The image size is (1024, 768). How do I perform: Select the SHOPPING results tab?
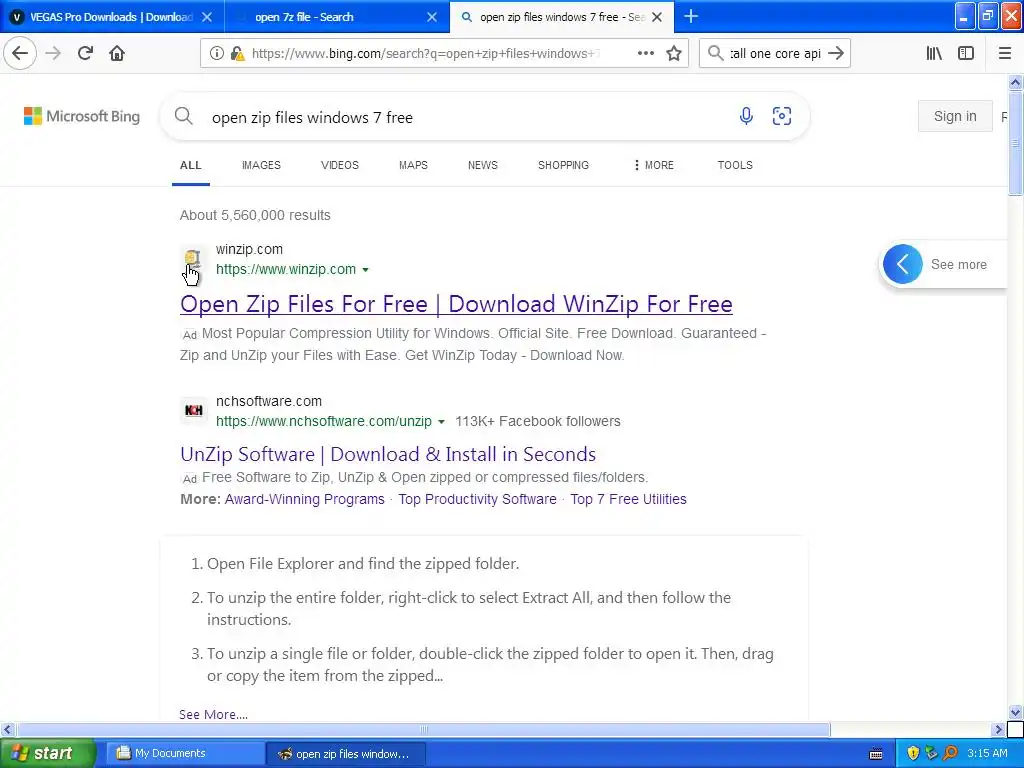564,165
